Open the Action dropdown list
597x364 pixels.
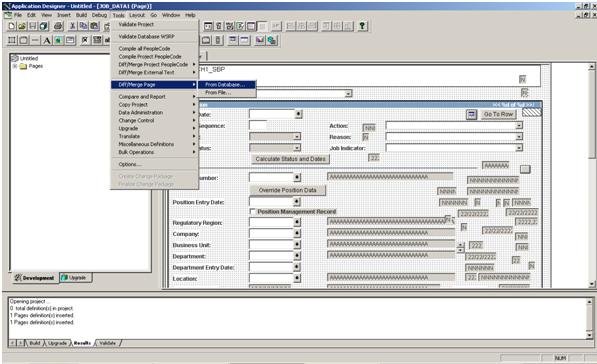tap(519, 126)
